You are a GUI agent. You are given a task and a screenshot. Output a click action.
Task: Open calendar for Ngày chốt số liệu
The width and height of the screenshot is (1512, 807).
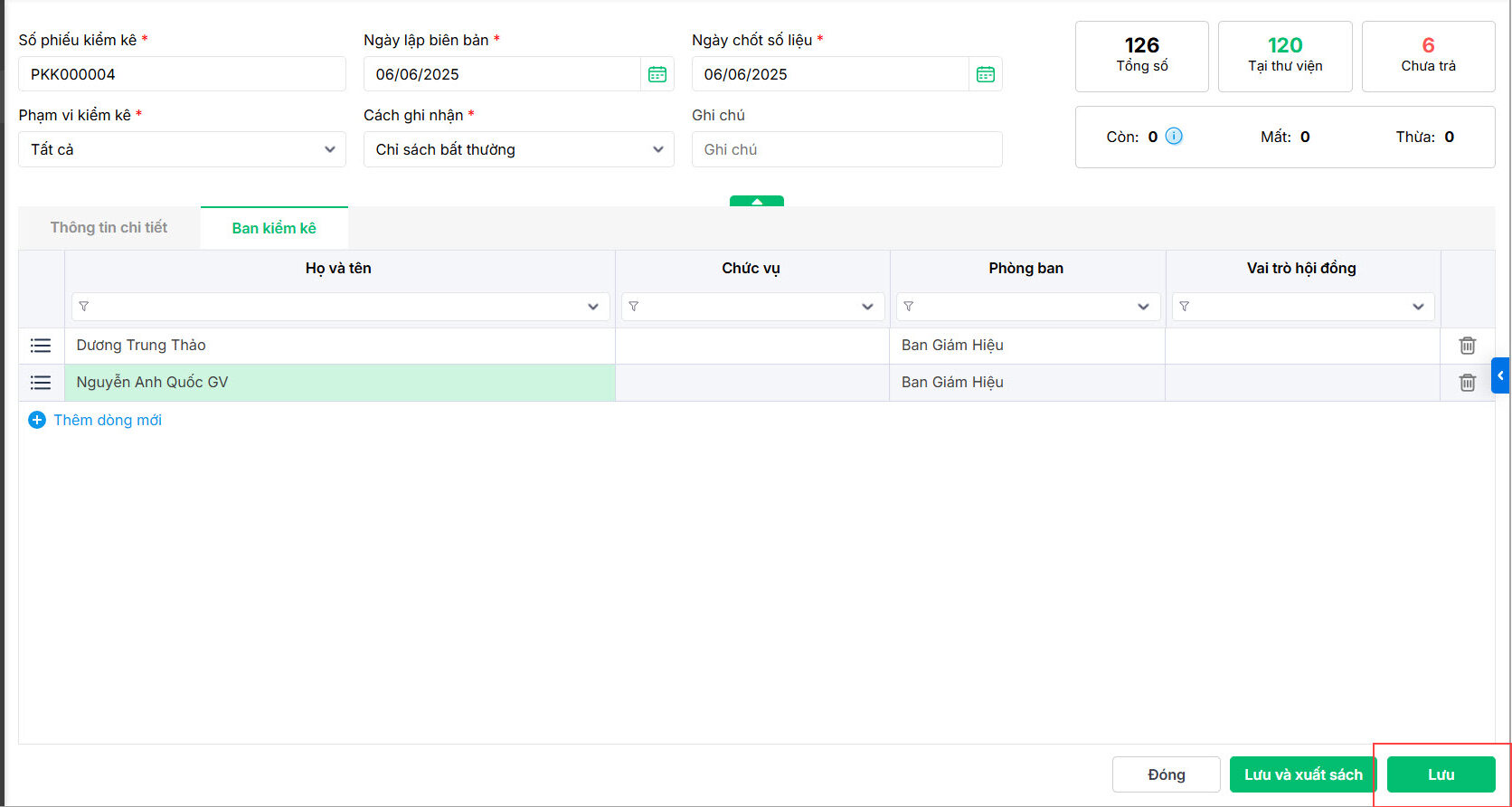pos(986,74)
